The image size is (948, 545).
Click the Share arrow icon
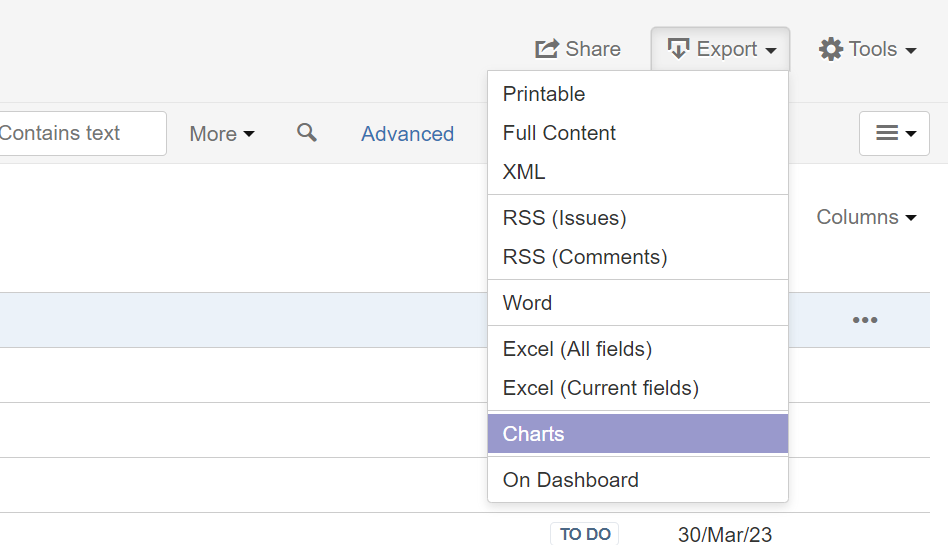coord(546,49)
